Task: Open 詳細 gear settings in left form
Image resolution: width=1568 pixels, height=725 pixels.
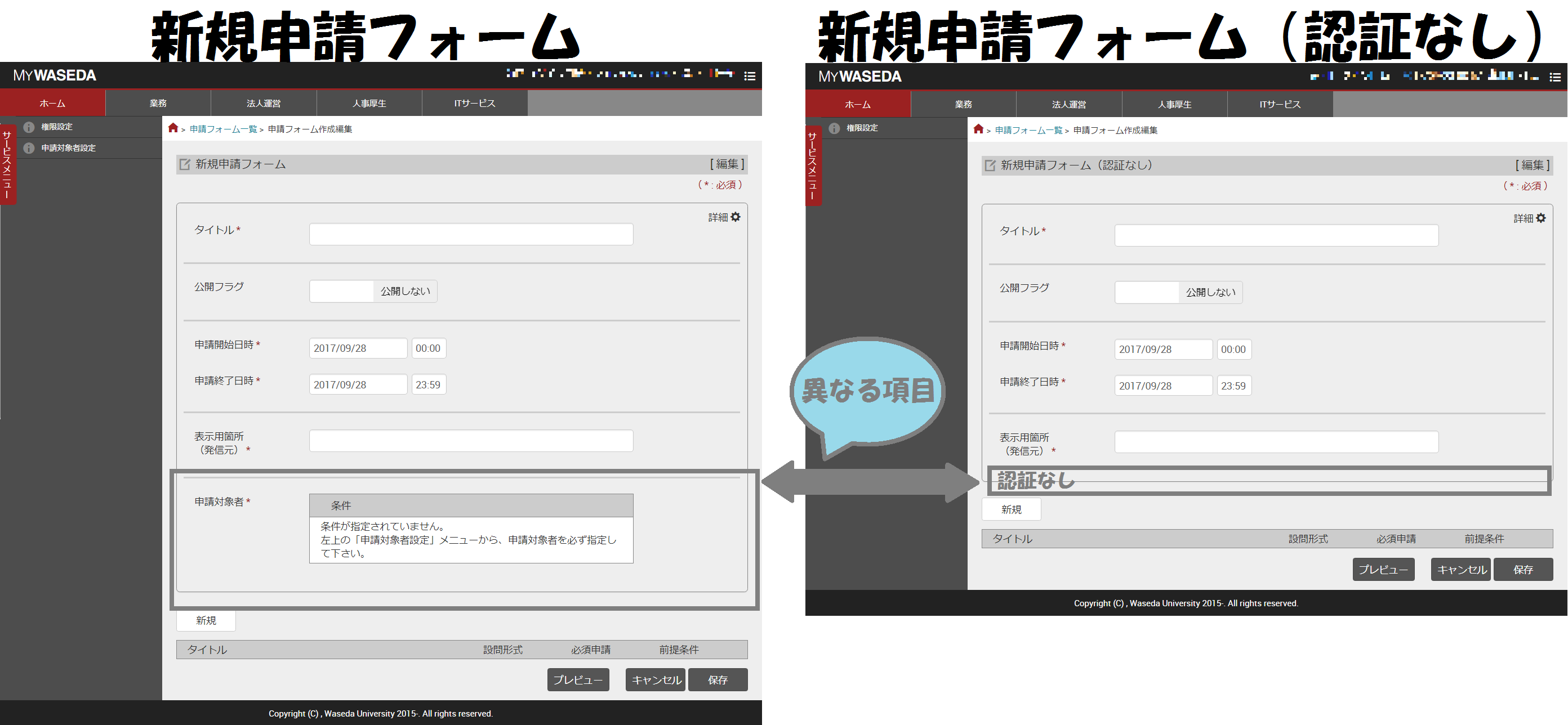Action: click(x=724, y=217)
